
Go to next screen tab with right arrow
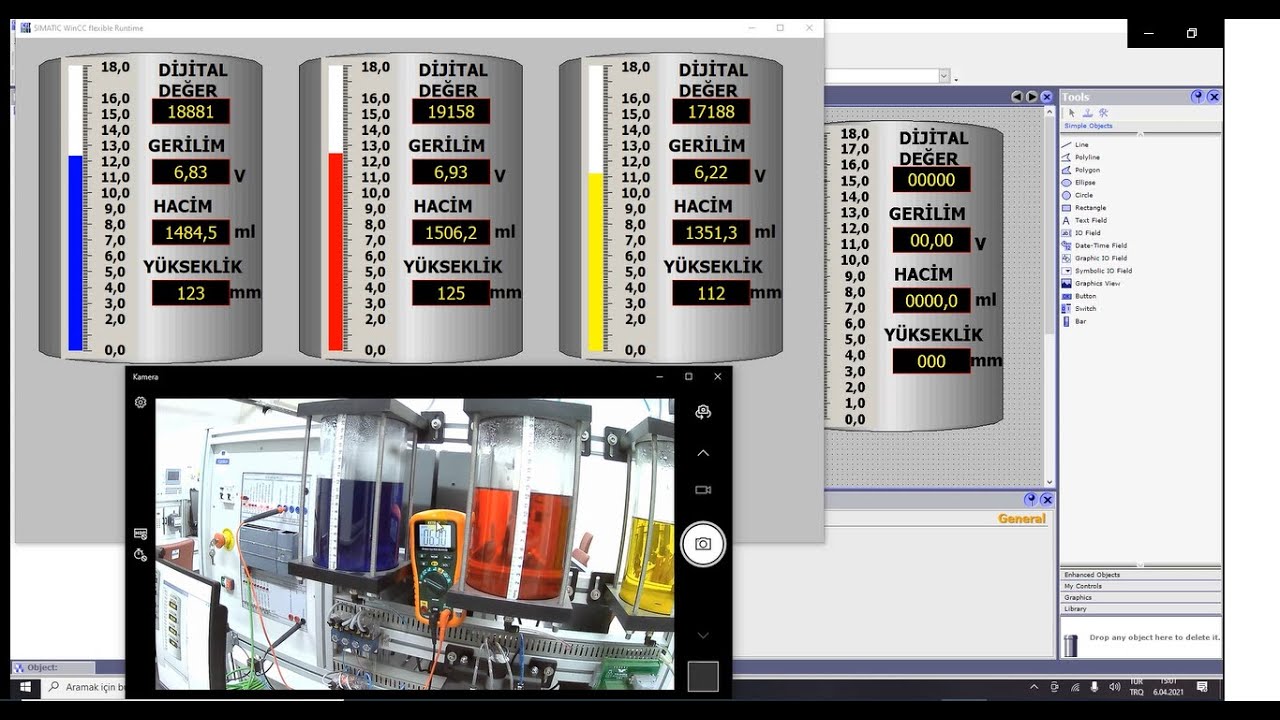click(1031, 97)
